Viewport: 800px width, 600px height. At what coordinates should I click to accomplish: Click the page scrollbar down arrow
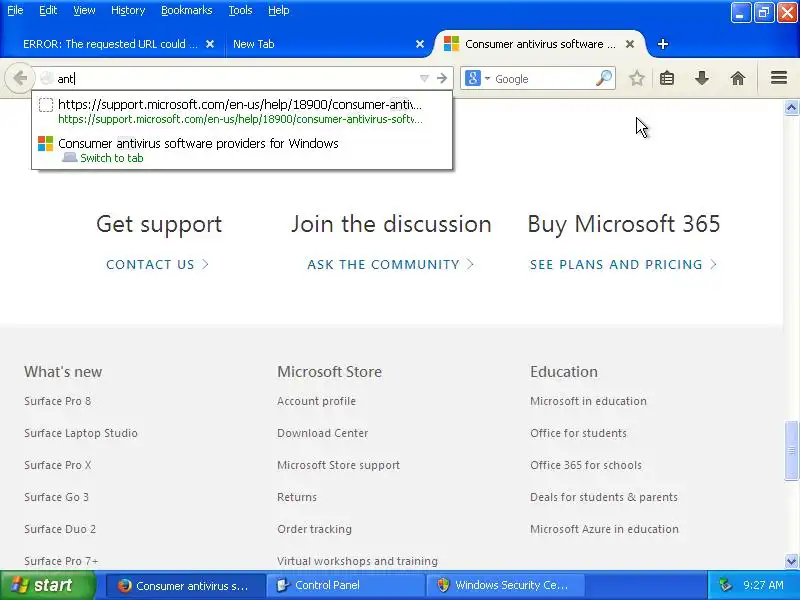point(791,561)
